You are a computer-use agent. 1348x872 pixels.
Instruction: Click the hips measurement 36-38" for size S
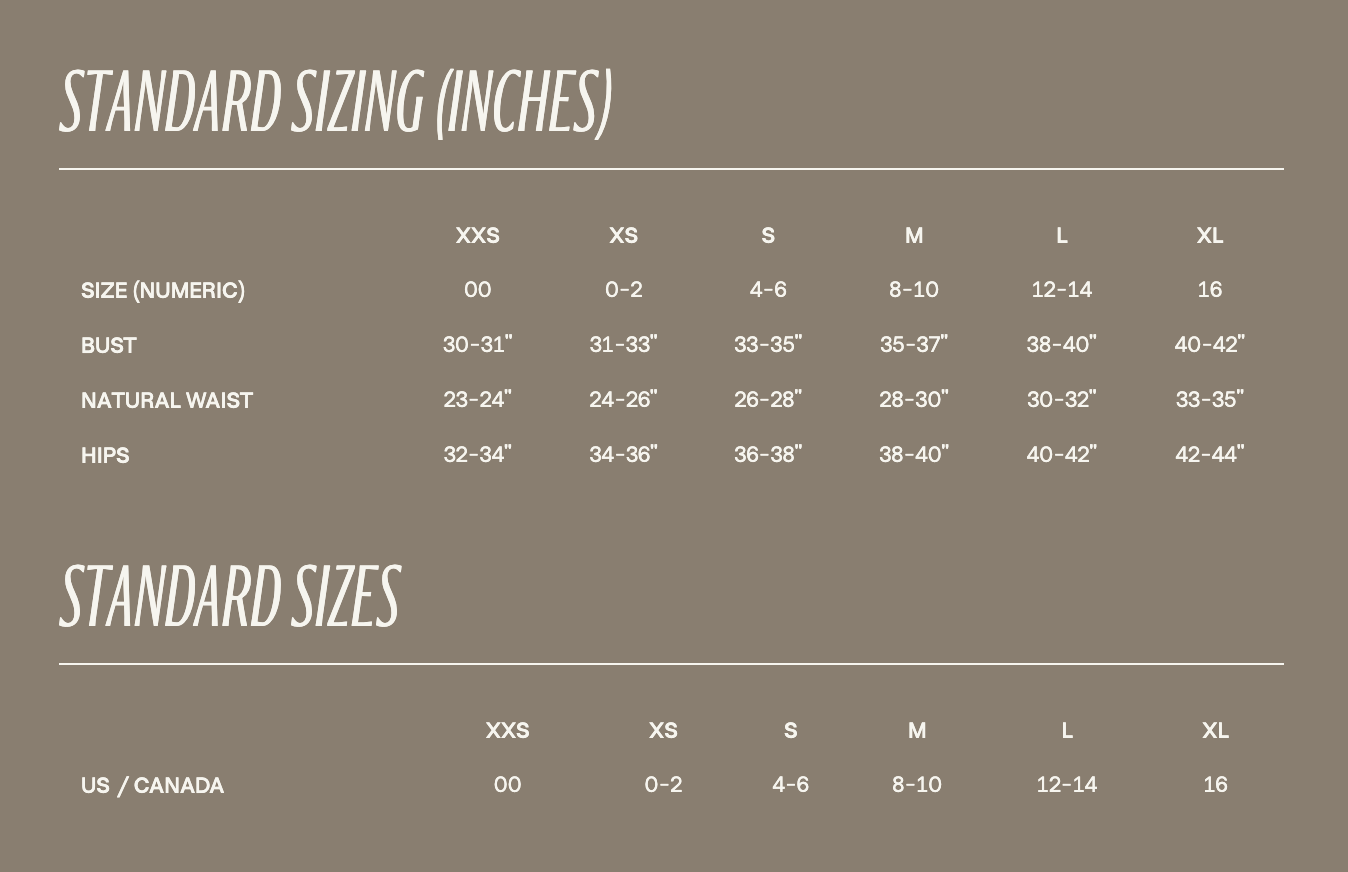(768, 455)
